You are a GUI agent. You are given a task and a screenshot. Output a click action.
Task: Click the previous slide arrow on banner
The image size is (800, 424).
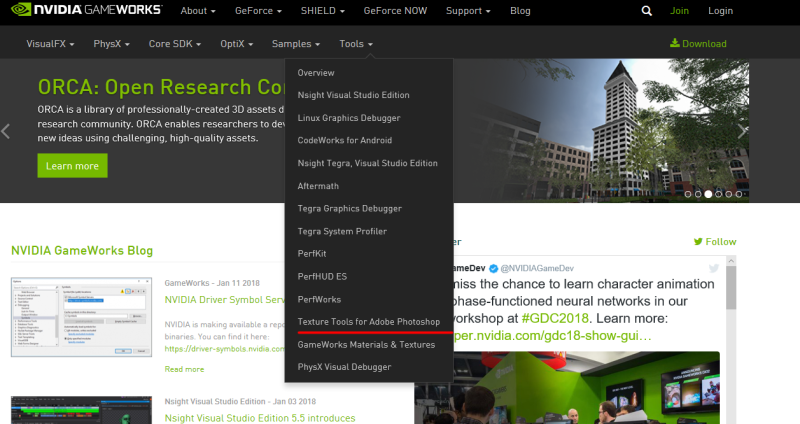6,131
